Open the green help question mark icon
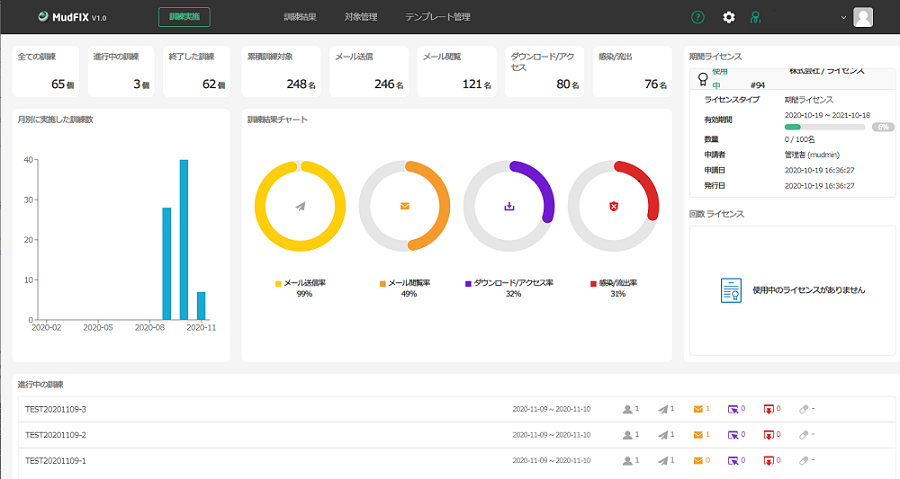Viewport: 900px width, 479px height. click(698, 17)
